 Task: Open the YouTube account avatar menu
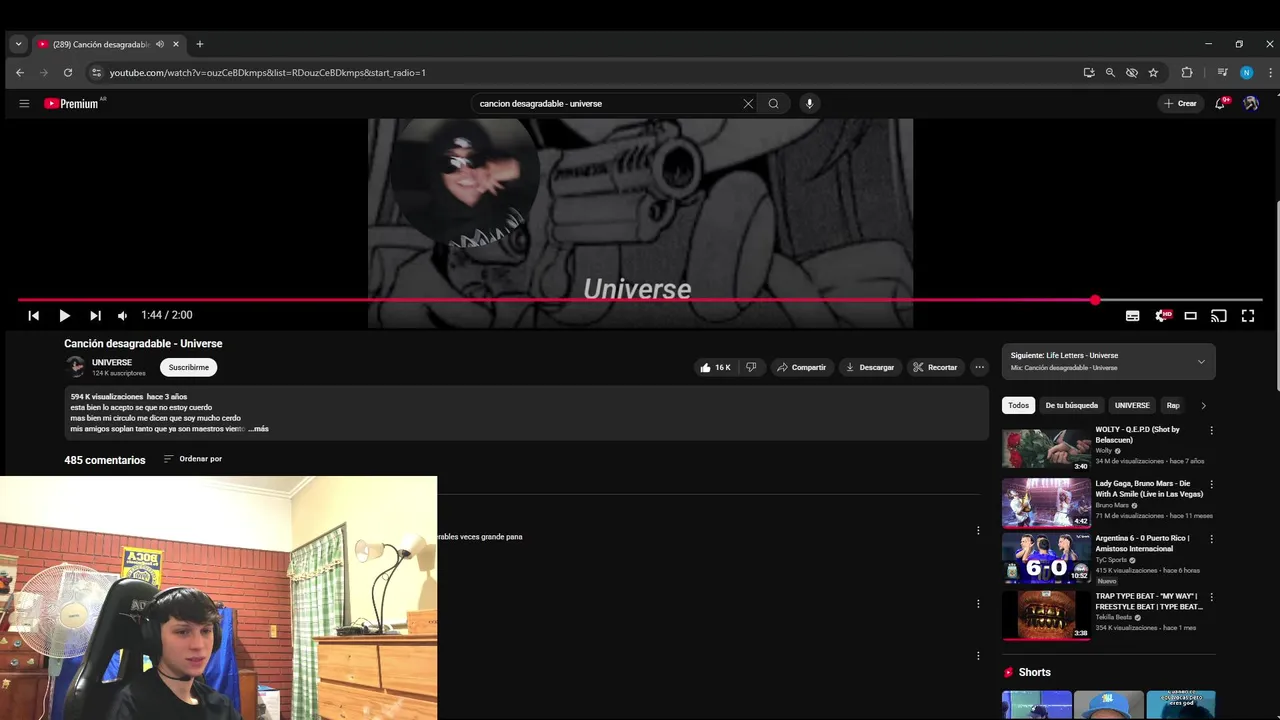pos(1250,103)
